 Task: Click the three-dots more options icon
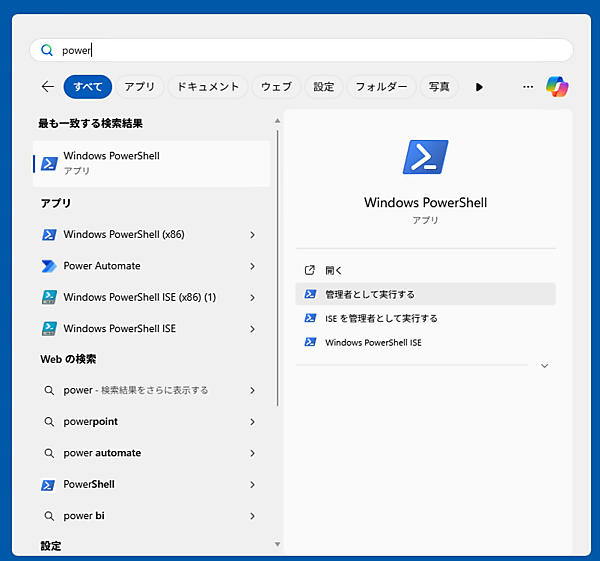point(528,87)
